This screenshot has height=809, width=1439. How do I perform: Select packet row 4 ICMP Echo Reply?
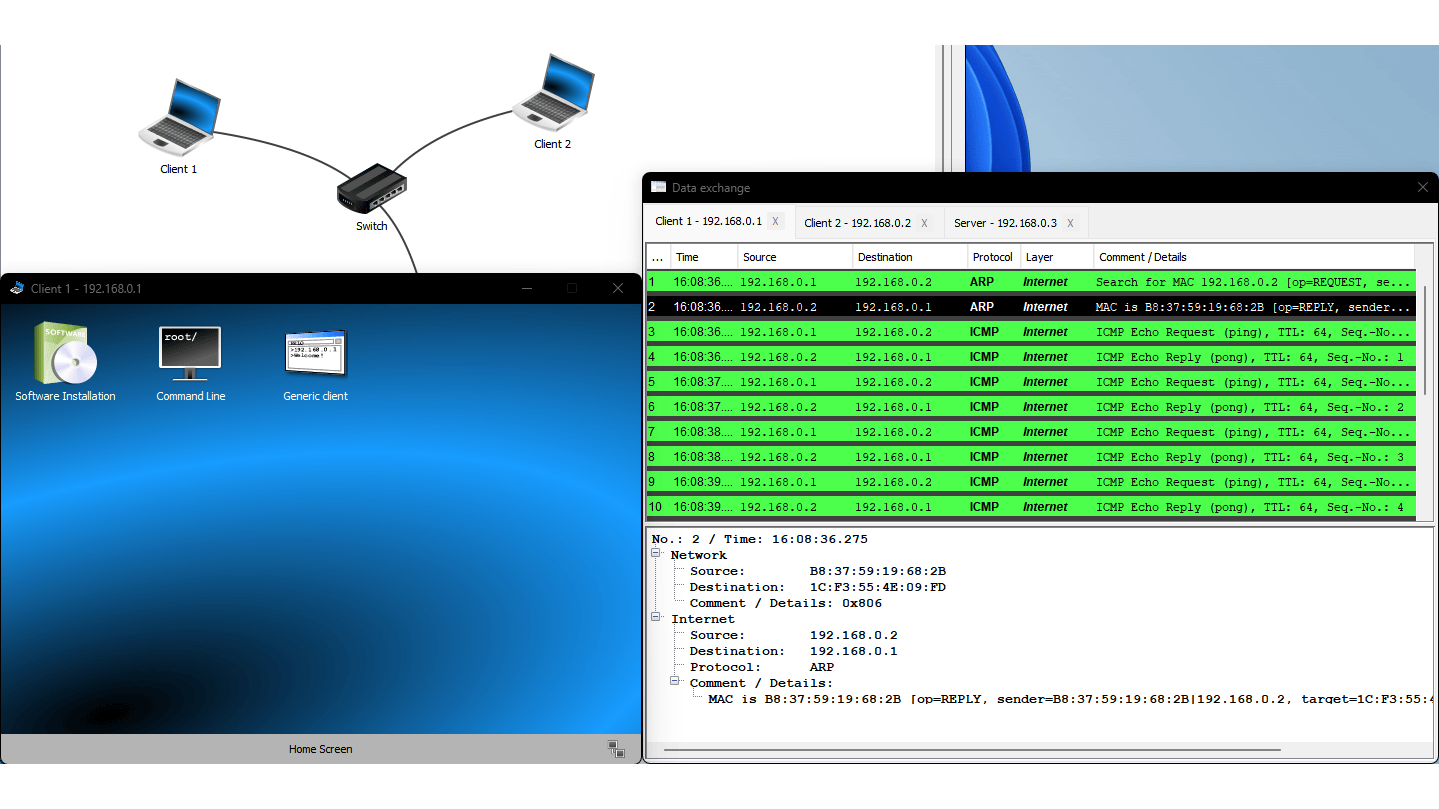point(1031,357)
